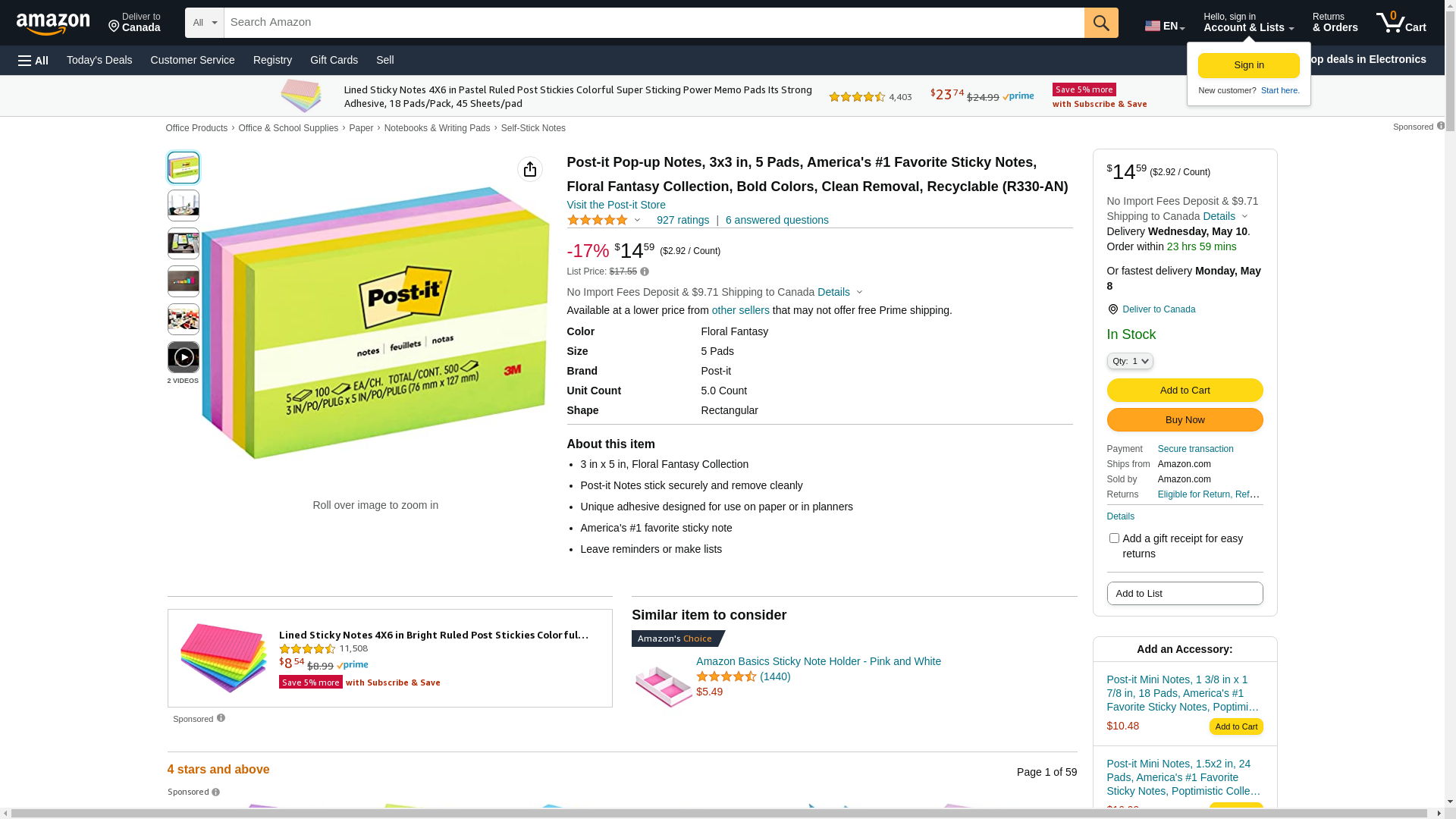Select the second product image thumbnail
Viewport: 1456px width, 819px height.
[184, 206]
